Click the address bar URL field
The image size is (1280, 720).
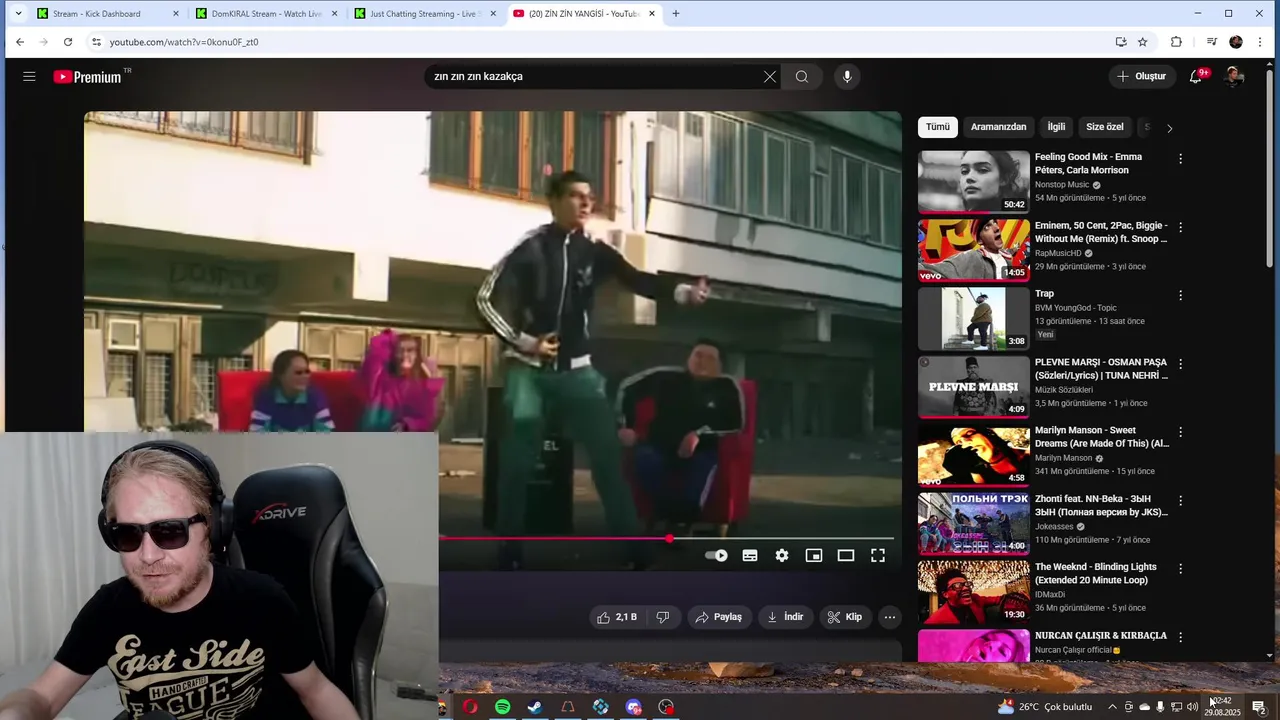coord(600,42)
